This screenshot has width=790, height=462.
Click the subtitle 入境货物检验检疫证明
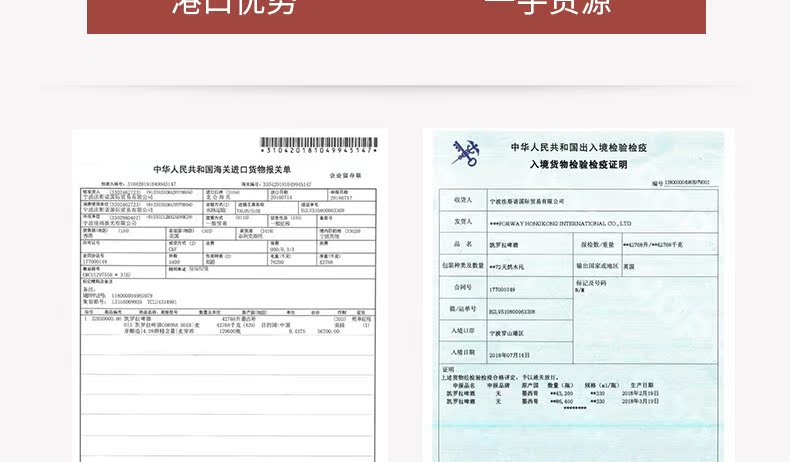578,164
